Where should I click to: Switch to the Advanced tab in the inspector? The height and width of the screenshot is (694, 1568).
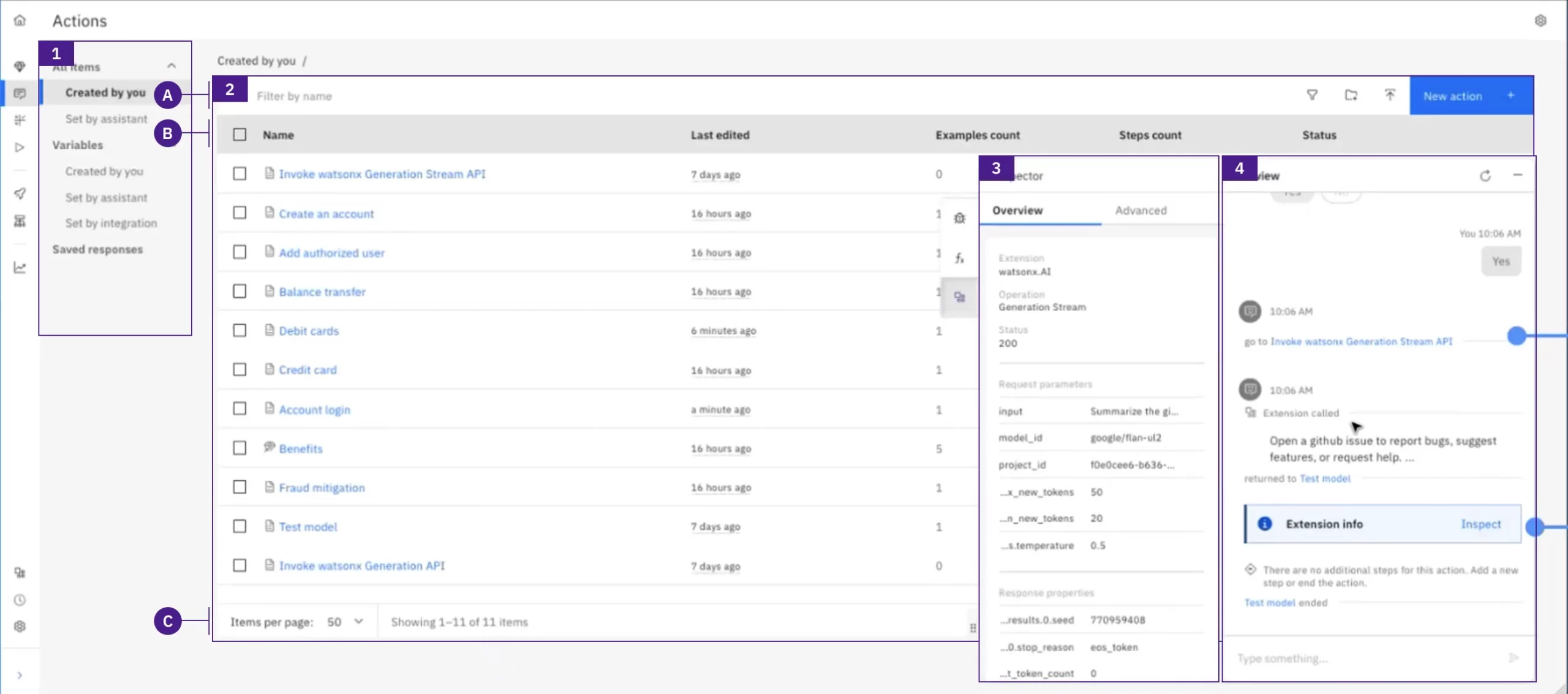(1140, 211)
